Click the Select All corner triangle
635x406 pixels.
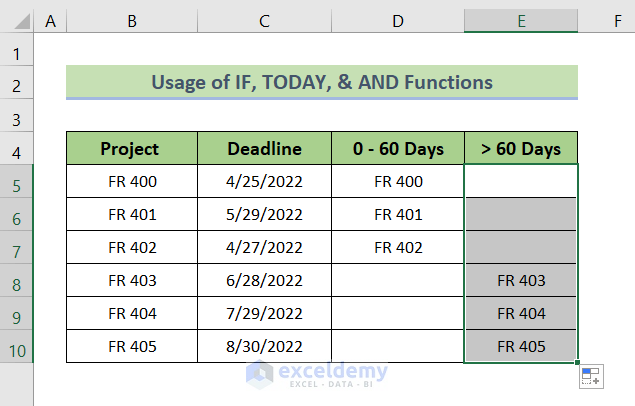click(18, 18)
